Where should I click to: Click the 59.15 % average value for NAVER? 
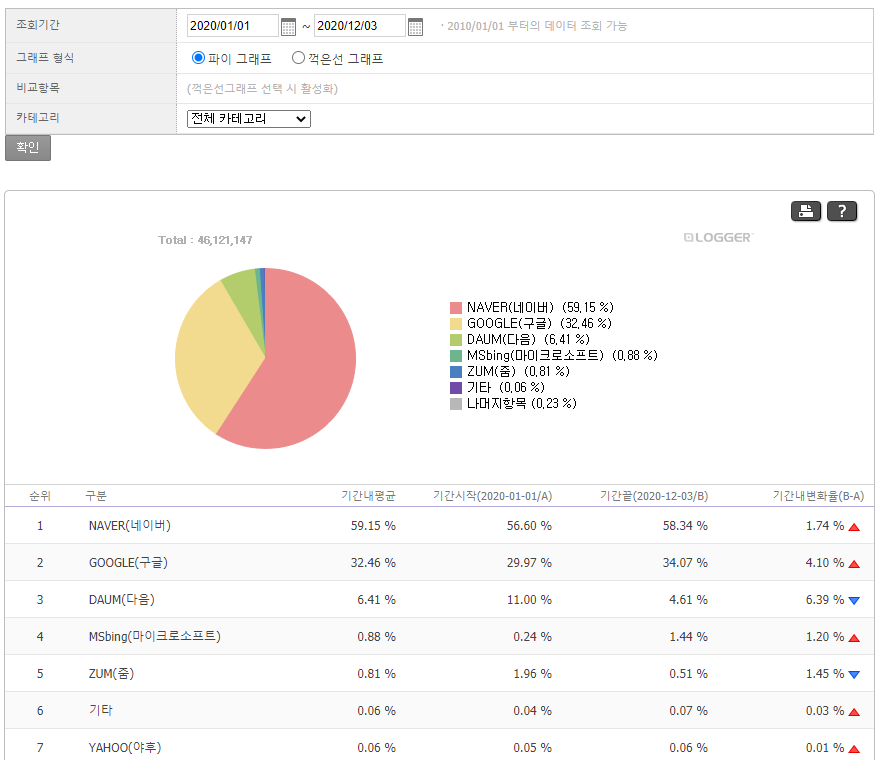click(373, 526)
